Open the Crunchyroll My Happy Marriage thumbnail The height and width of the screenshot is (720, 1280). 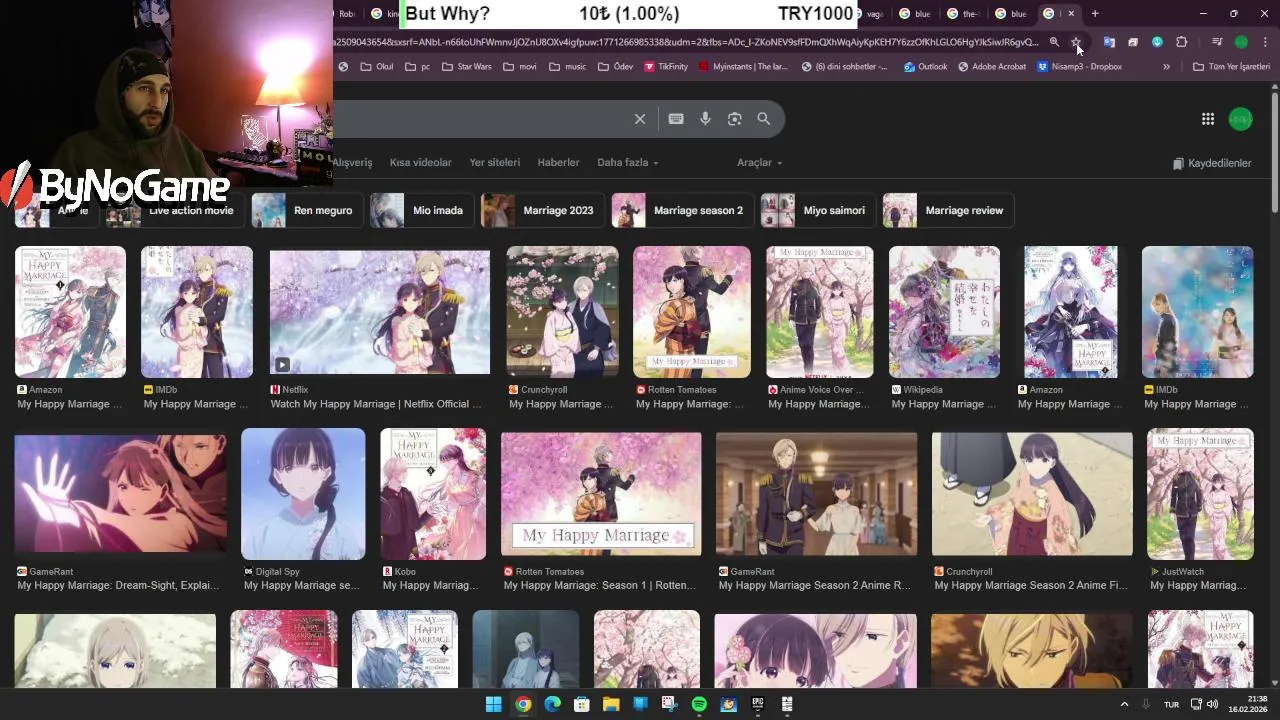click(x=562, y=312)
